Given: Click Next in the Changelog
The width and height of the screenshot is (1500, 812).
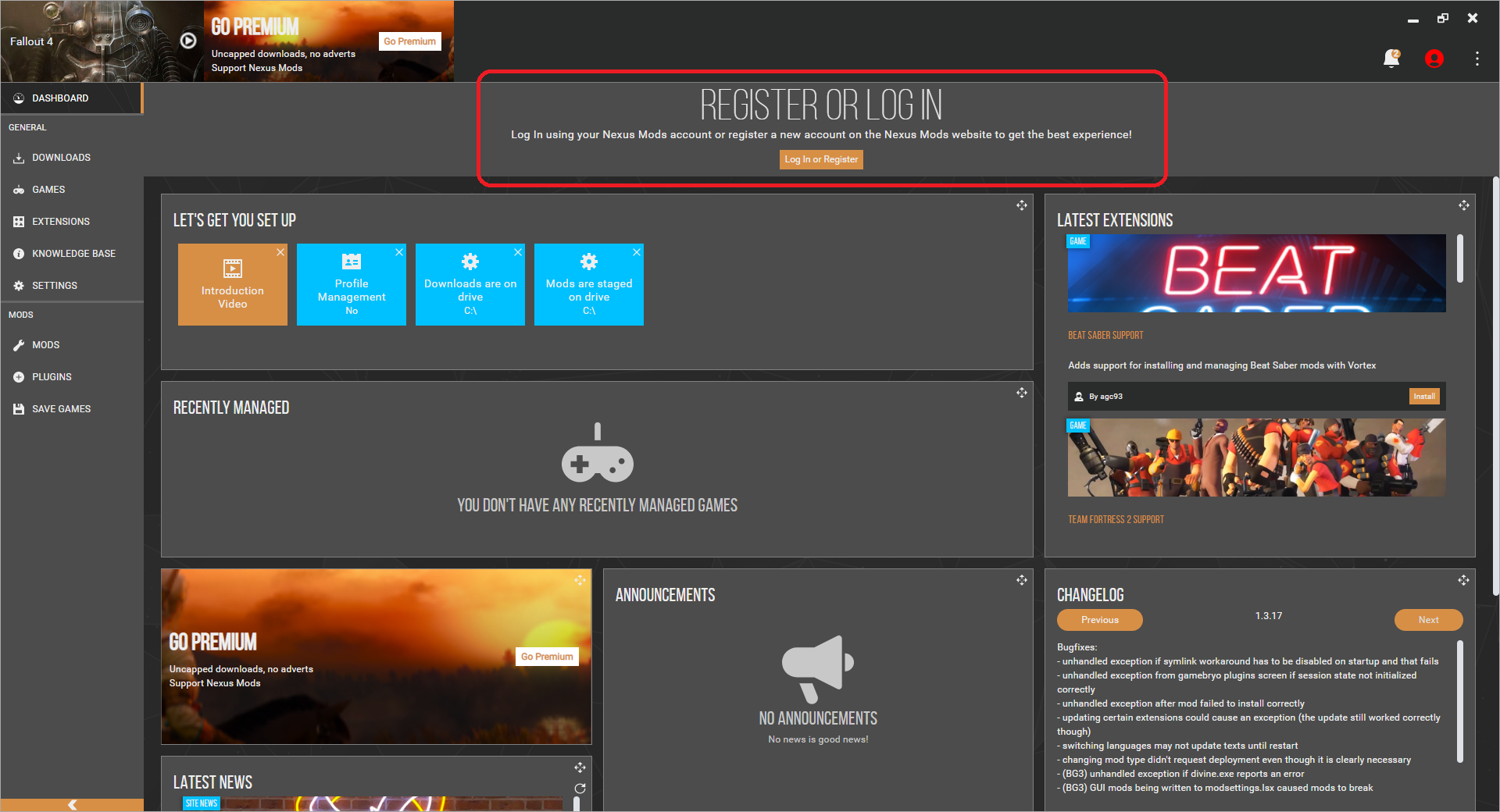Looking at the screenshot, I should [1429, 620].
